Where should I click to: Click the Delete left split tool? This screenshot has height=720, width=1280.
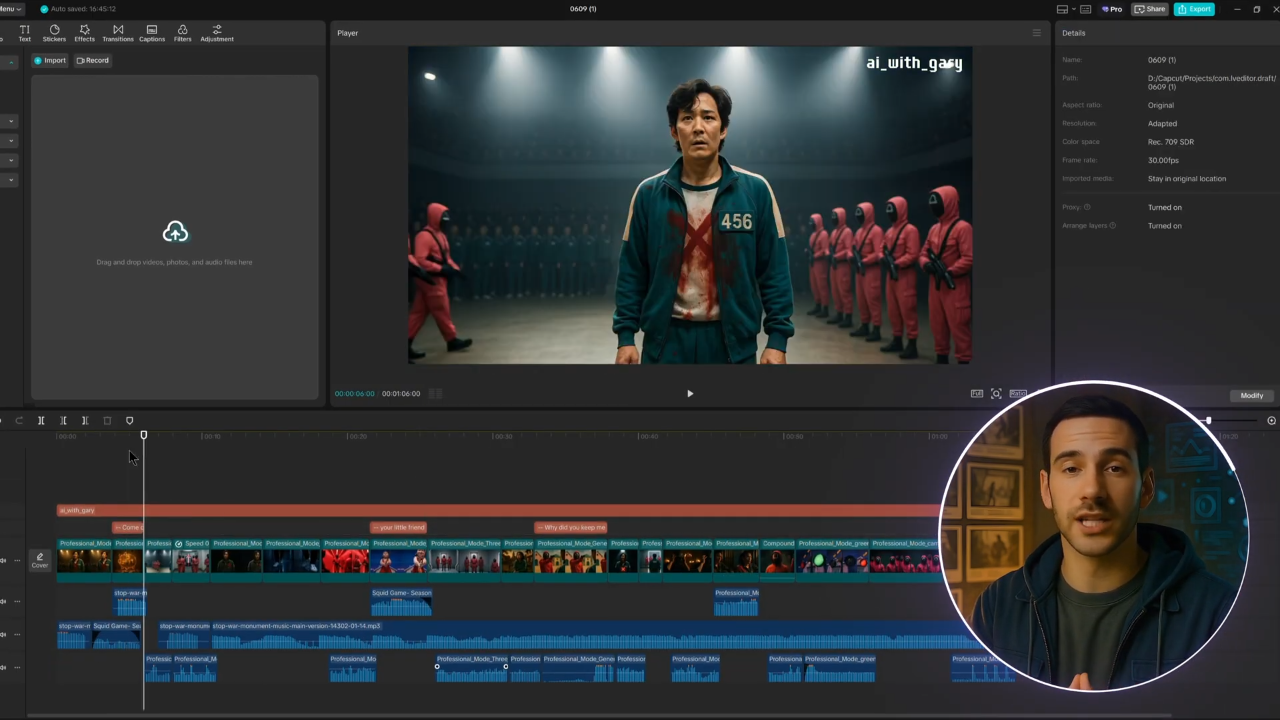pos(63,421)
